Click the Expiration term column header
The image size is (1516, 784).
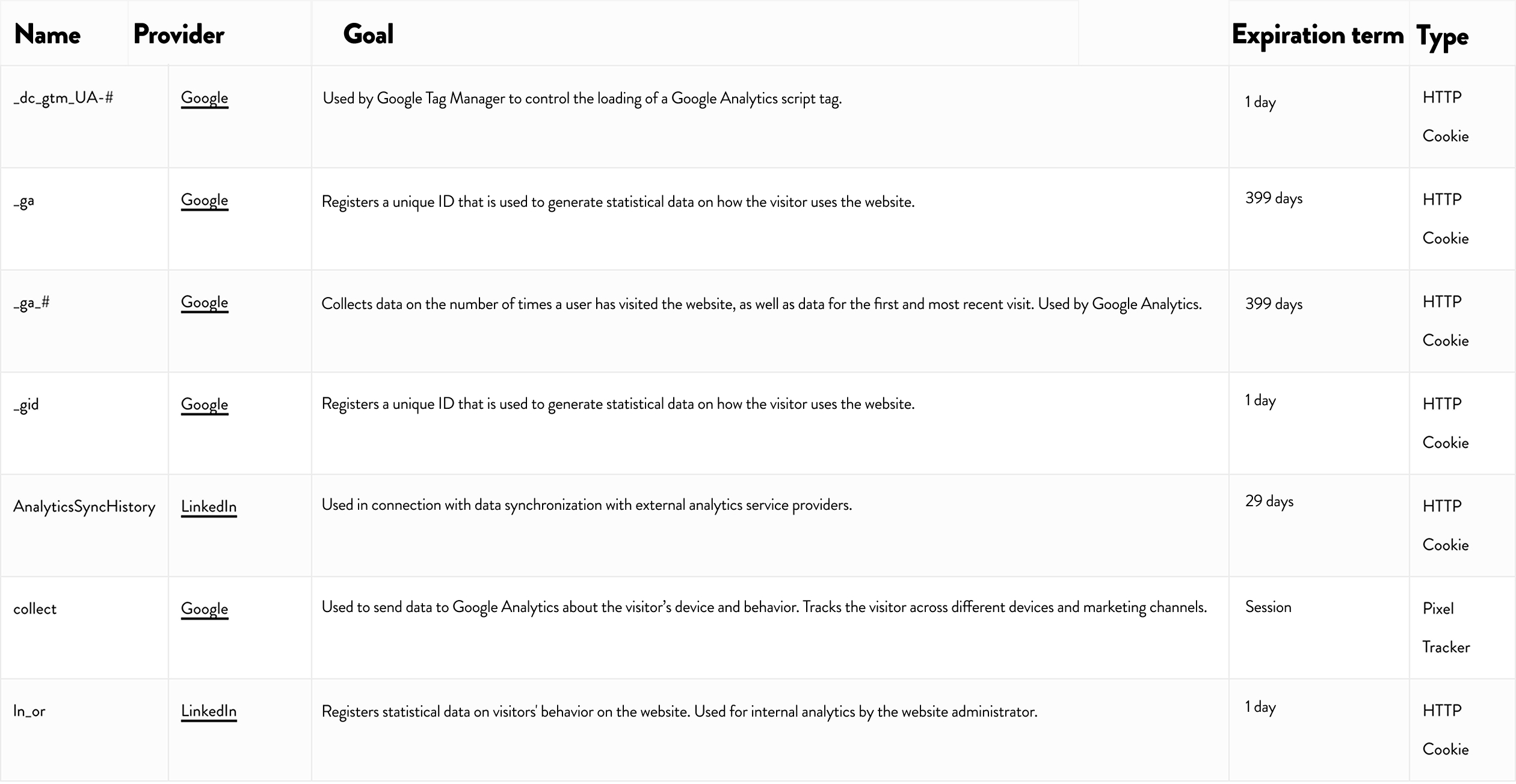[1317, 35]
